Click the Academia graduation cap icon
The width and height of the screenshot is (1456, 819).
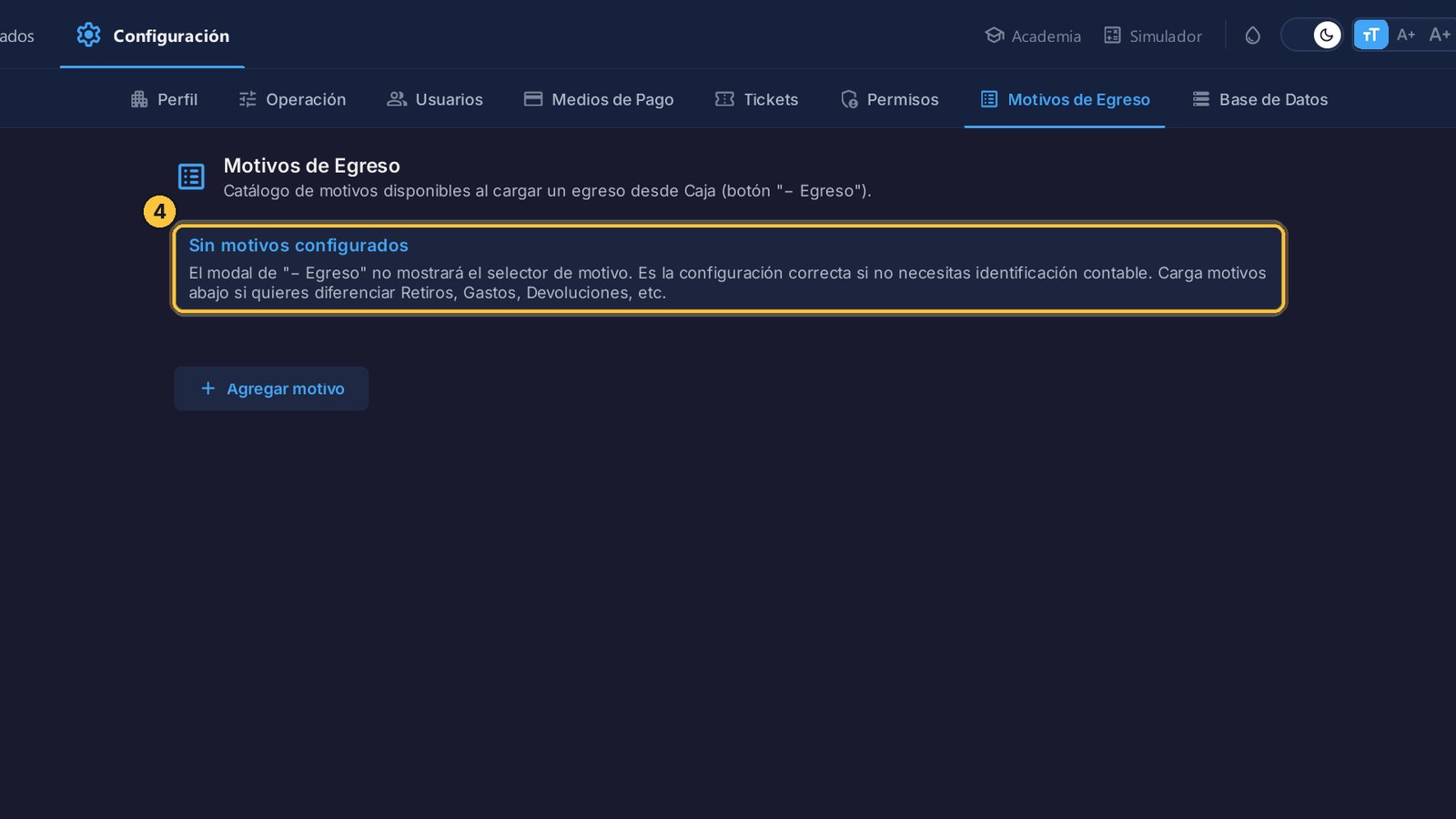coord(995,35)
